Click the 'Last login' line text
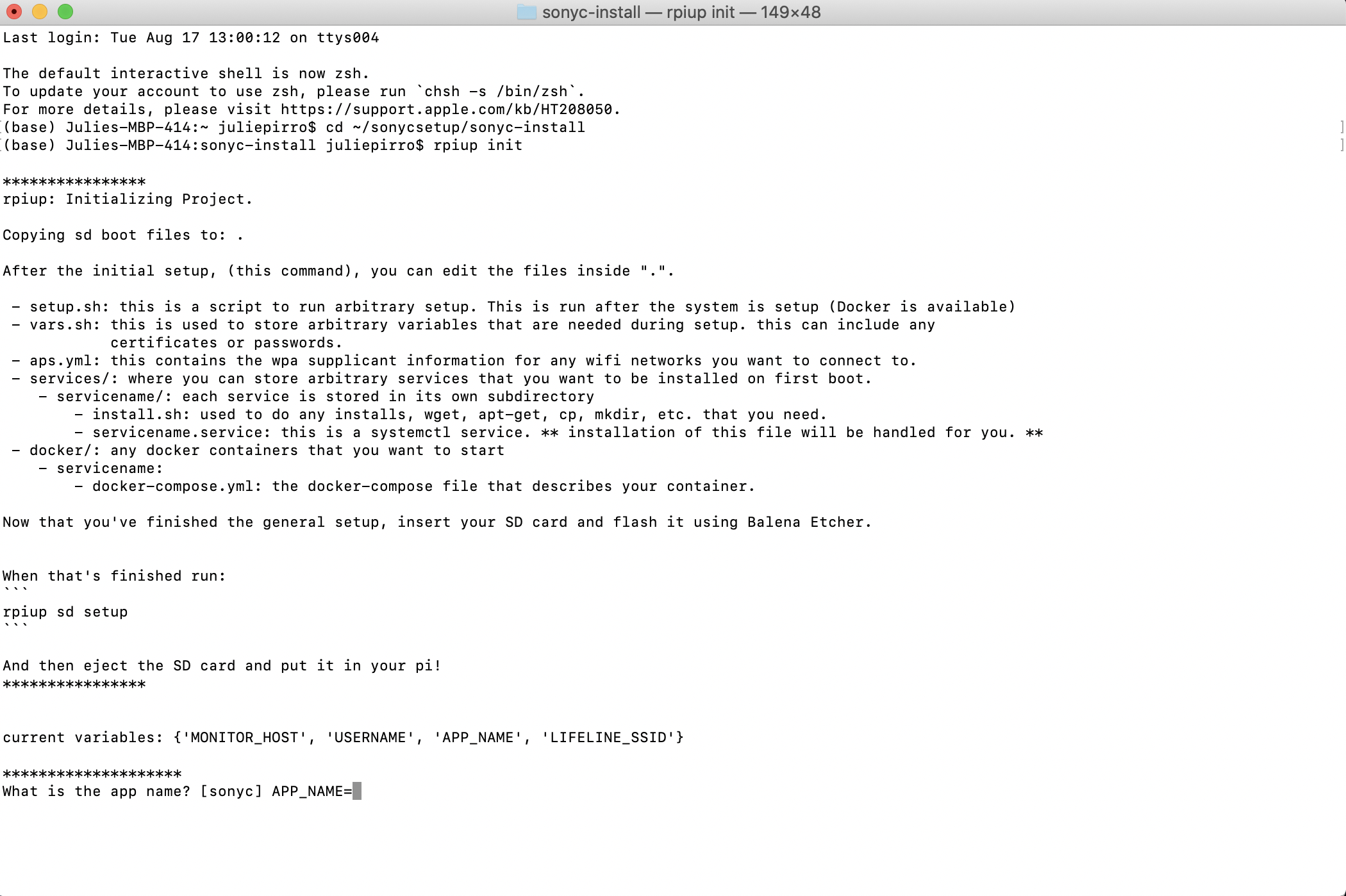Viewport: 1346px width, 896px height. 191,38
